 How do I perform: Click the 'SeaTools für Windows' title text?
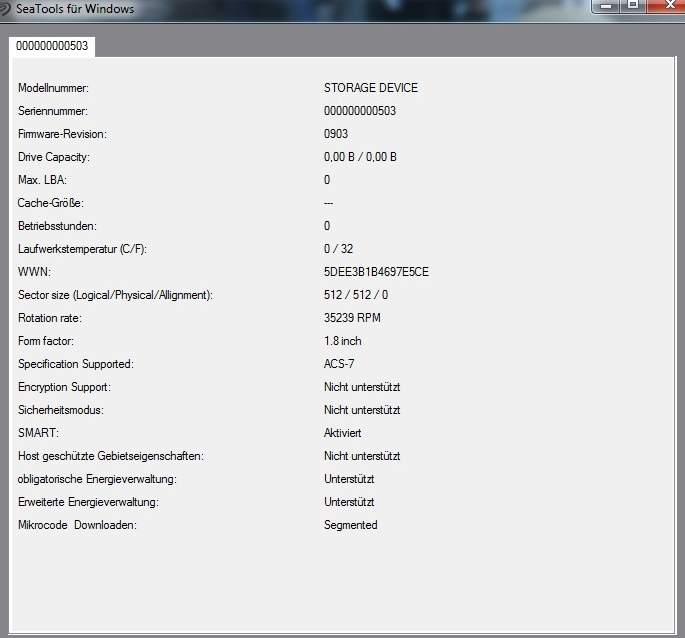pos(75,9)
